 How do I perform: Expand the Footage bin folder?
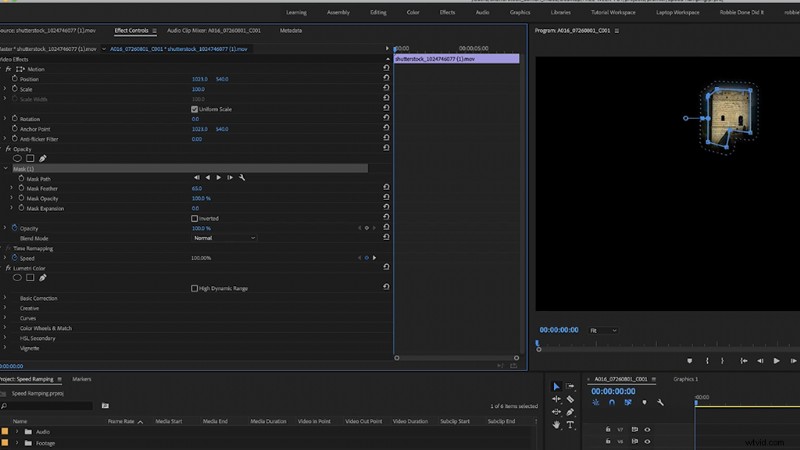(17, 443)
